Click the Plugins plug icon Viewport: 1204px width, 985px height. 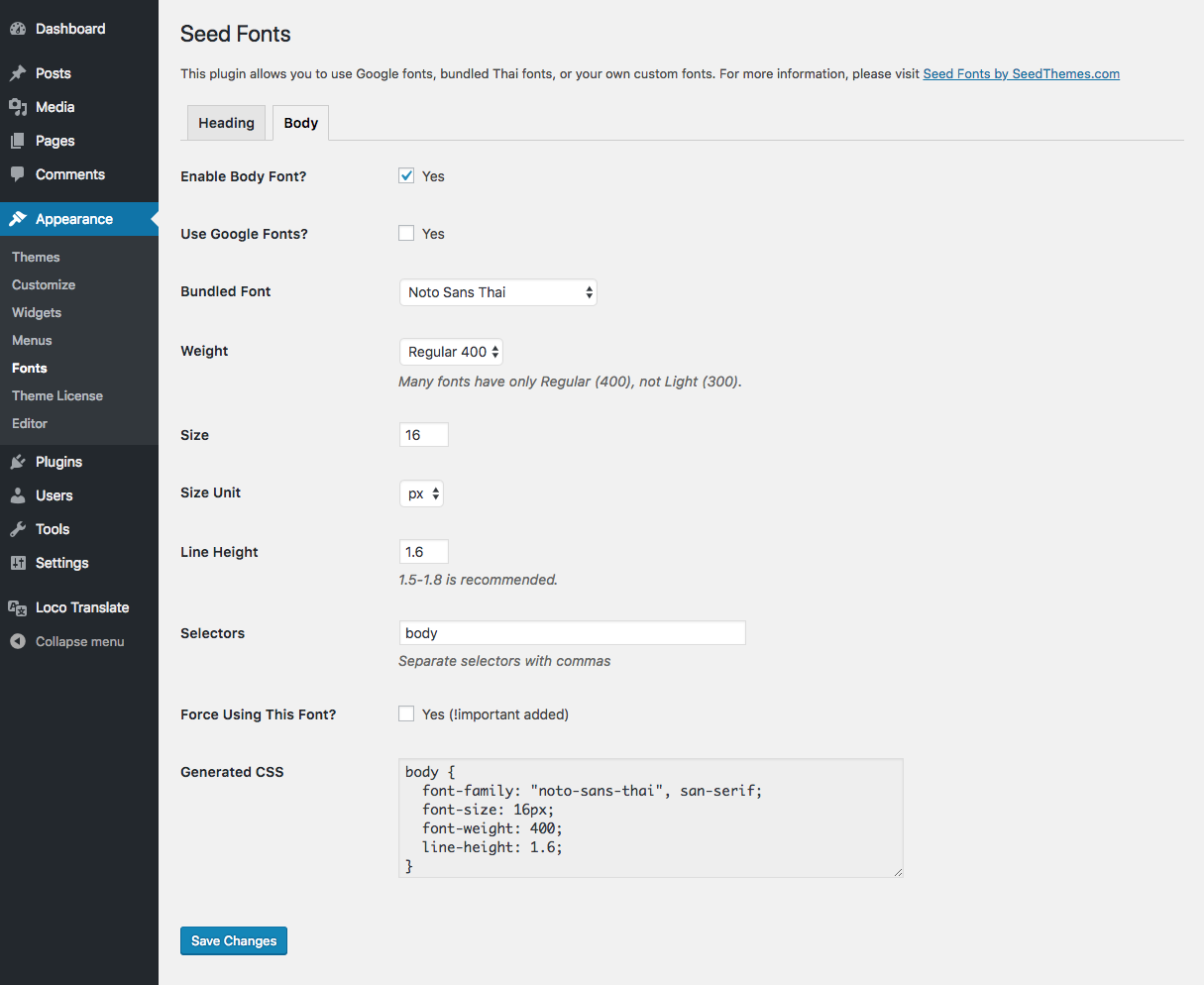click(x=18, y=462)
